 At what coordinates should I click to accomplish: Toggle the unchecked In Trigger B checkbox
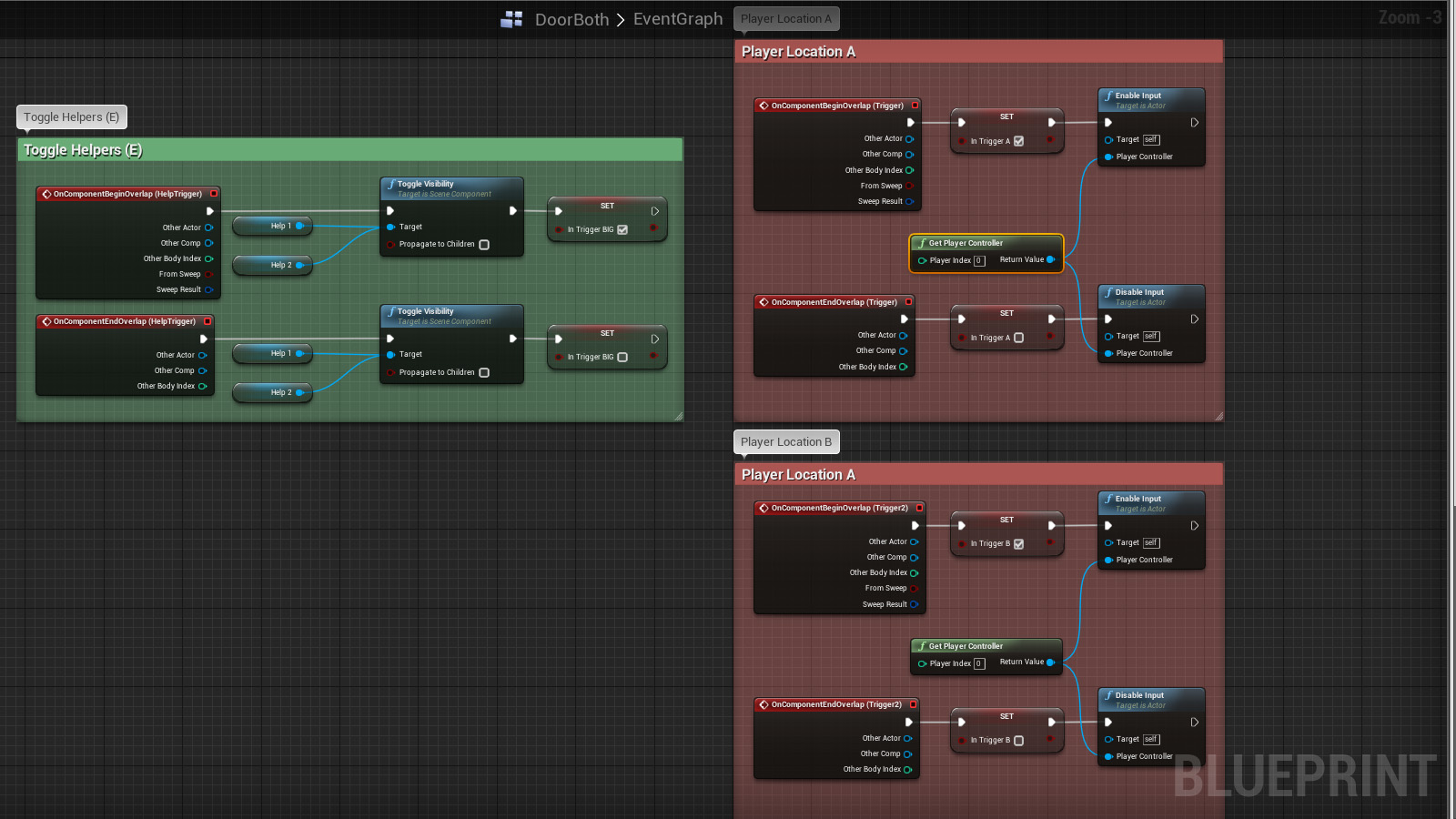1019,741
